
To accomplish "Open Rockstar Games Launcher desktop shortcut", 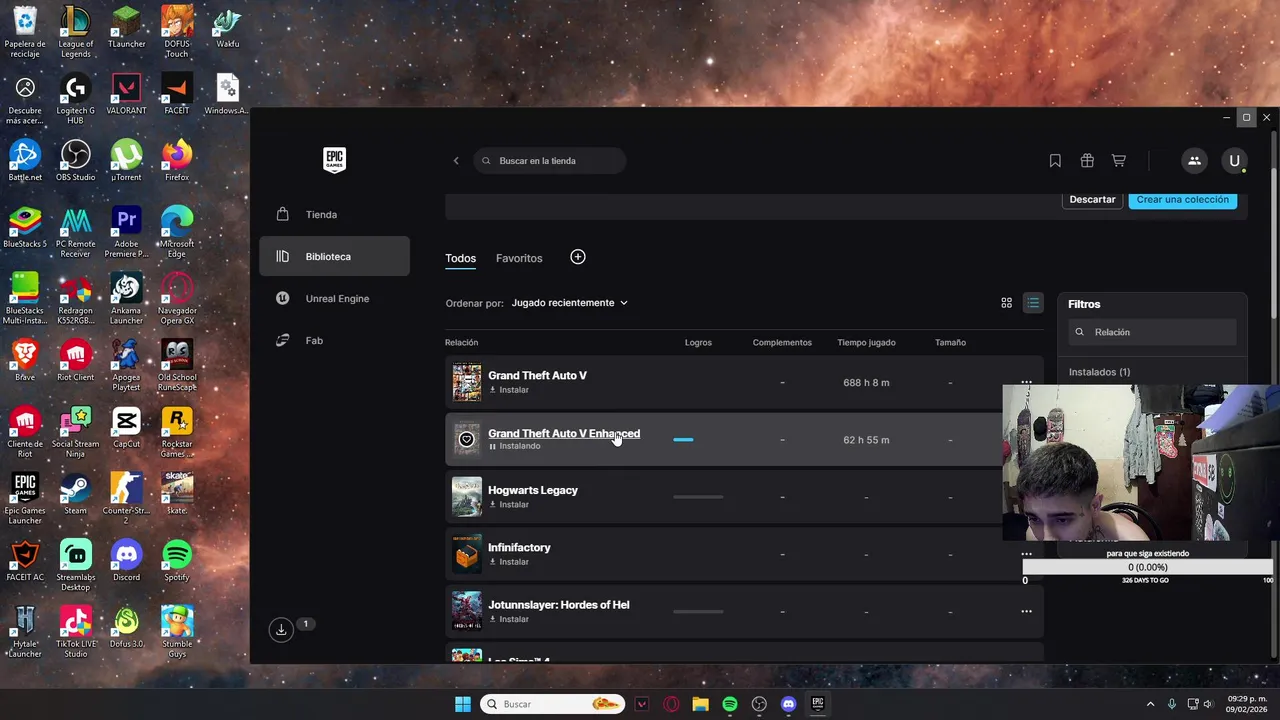I will 177,432.
